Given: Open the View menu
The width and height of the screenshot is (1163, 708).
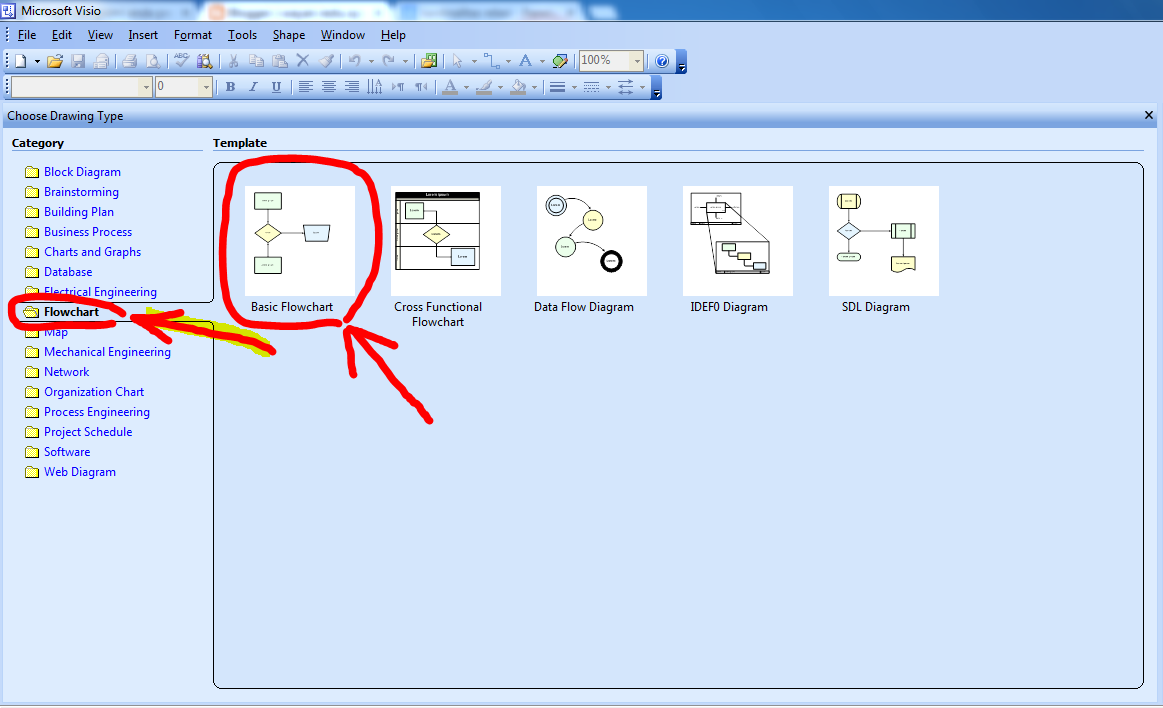Looking at the screenshot, I should click(x=100, y=35).
